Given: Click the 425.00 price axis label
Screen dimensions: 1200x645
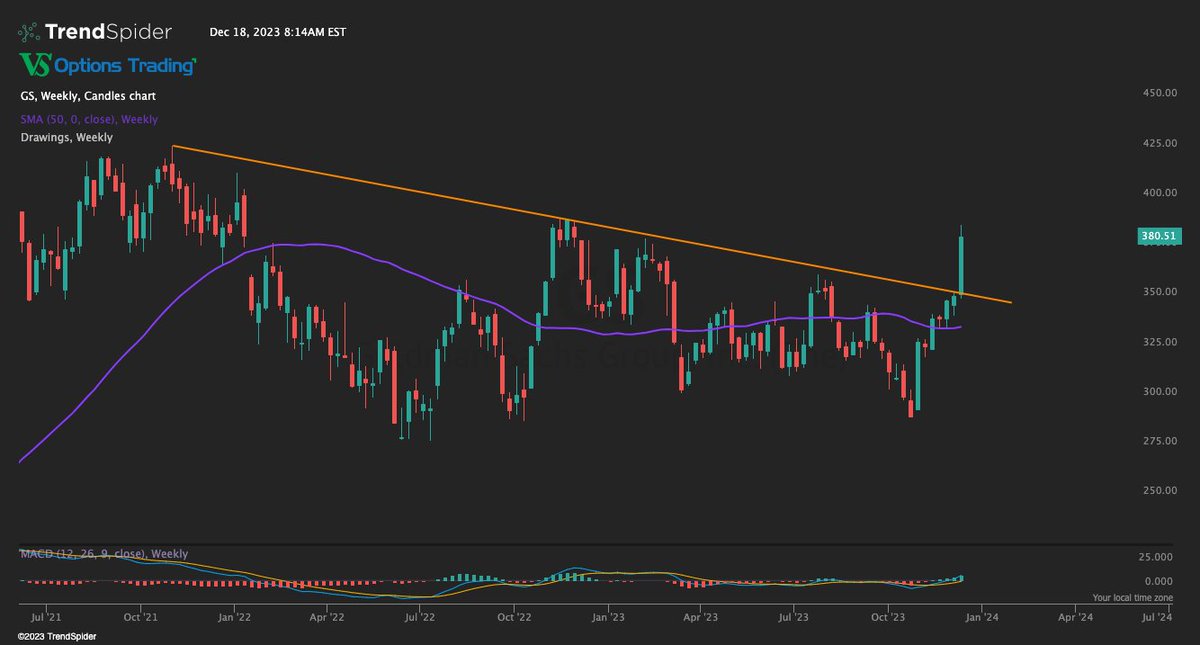Looking at the screenshot, I should (x=1159, y=143).
